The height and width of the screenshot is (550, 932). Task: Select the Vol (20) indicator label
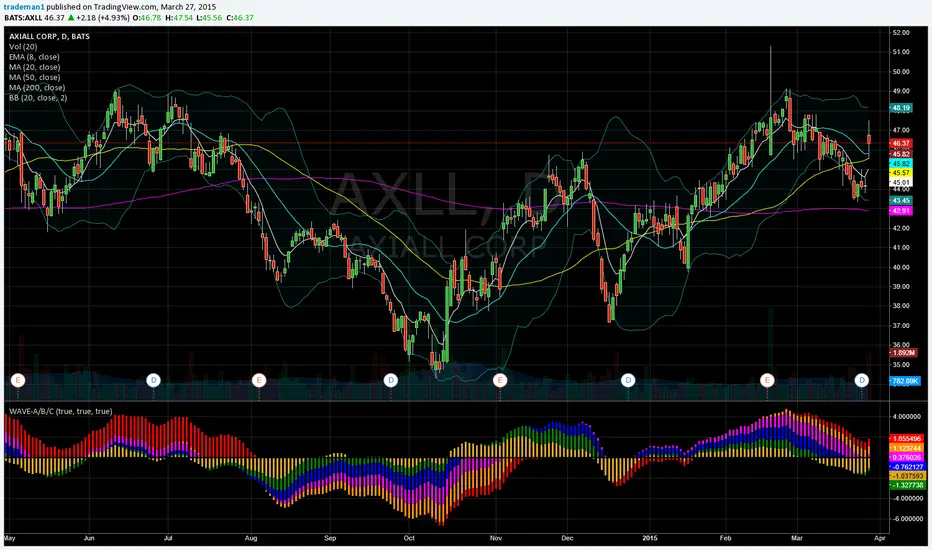pyautogui.click(x=23, y=46)
